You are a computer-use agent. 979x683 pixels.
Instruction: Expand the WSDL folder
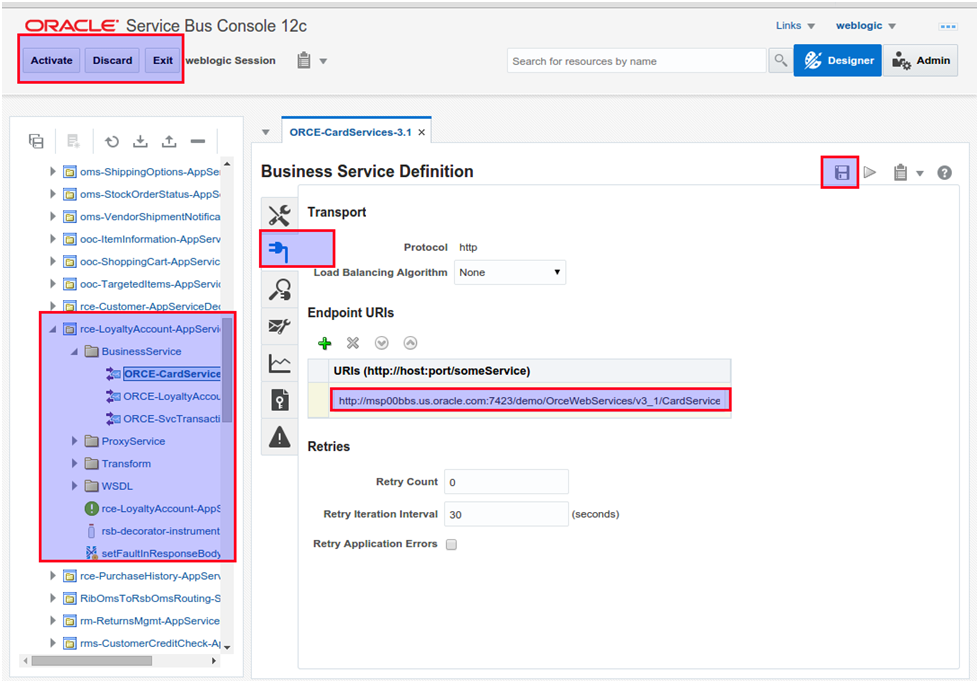[74, 486]
